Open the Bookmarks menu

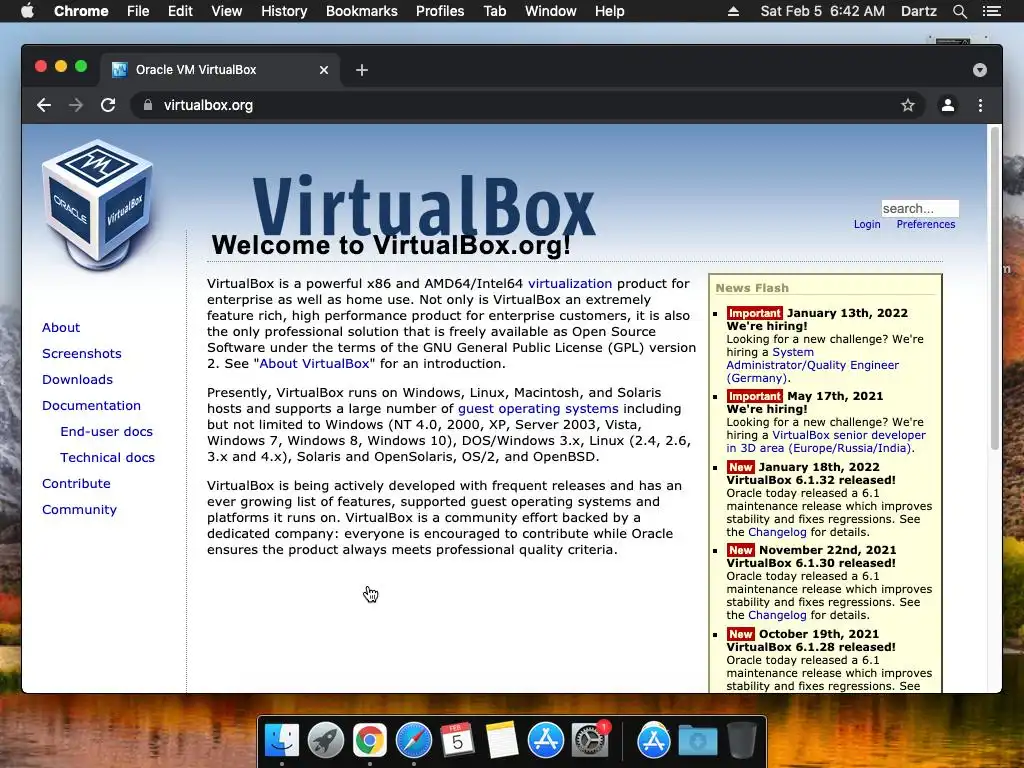pyautogui.click(x=362, y=11)
